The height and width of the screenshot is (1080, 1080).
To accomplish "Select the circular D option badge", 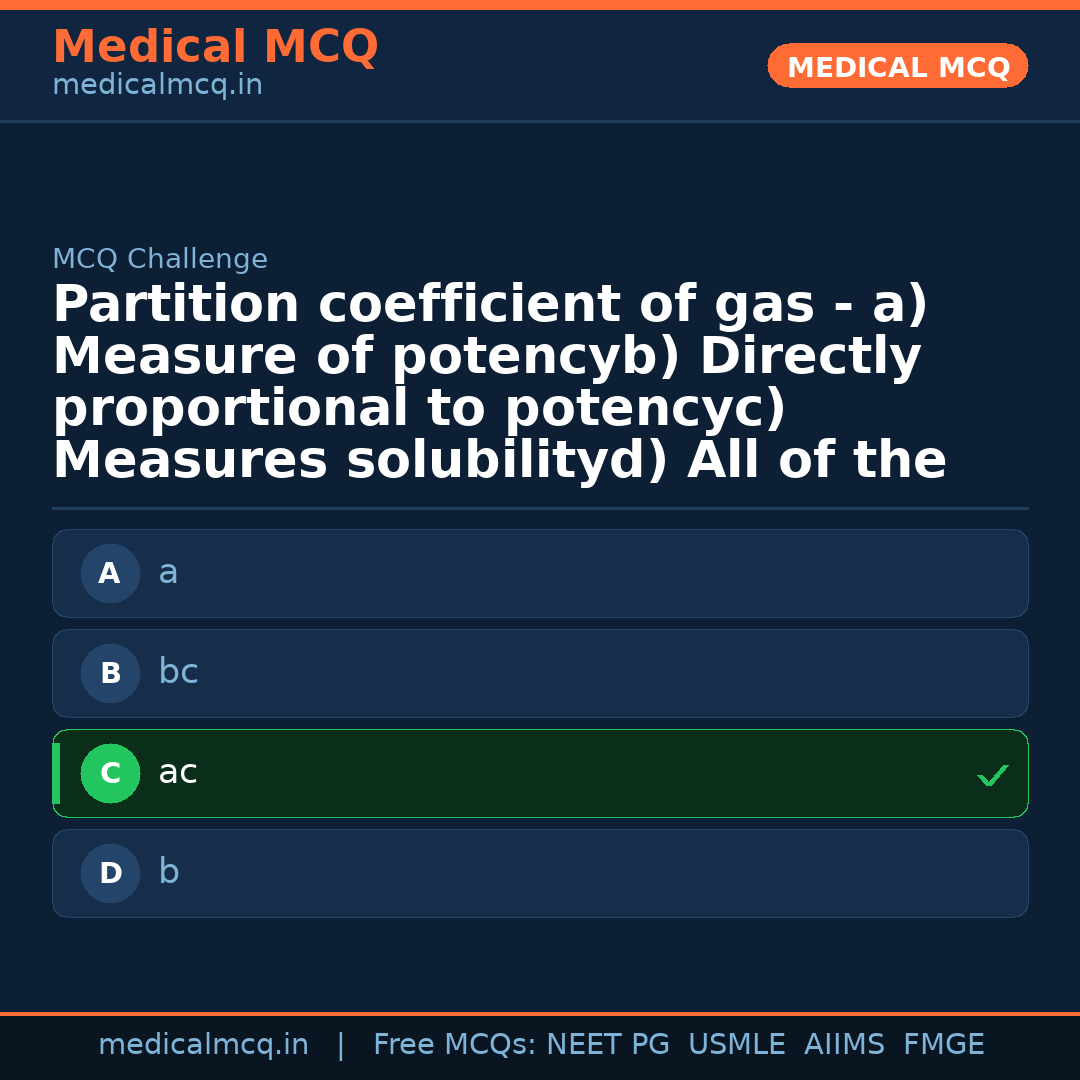I will (110, 873).
